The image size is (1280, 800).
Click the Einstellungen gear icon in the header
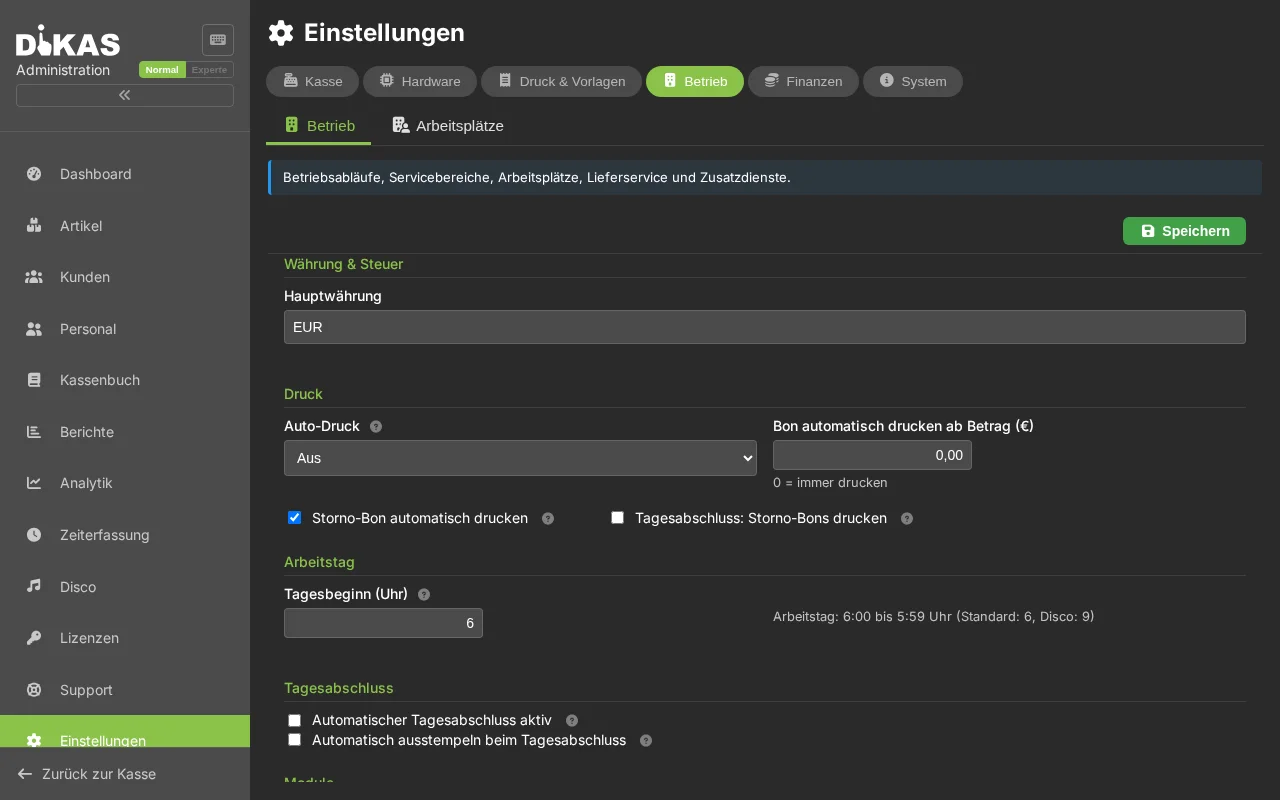[281, 33]
